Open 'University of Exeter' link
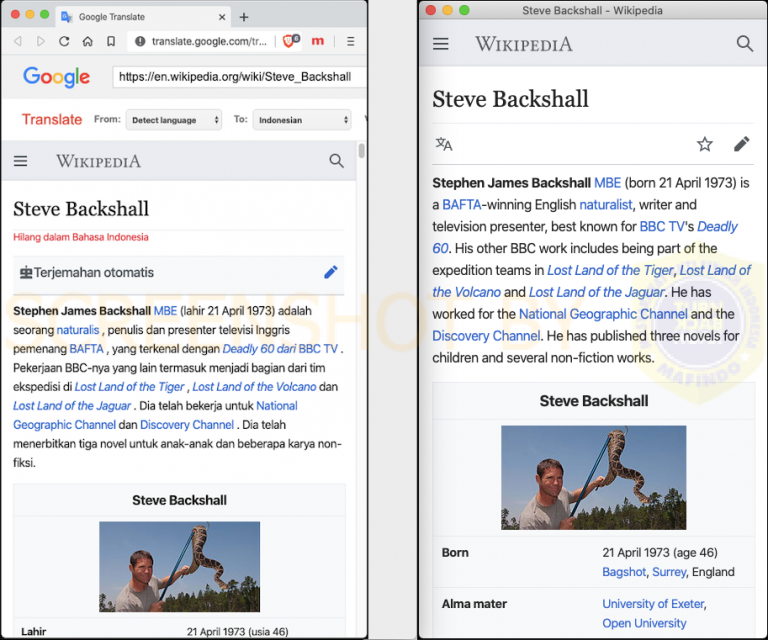The height and width of the screenshot is (640, 768). [653, 604]
